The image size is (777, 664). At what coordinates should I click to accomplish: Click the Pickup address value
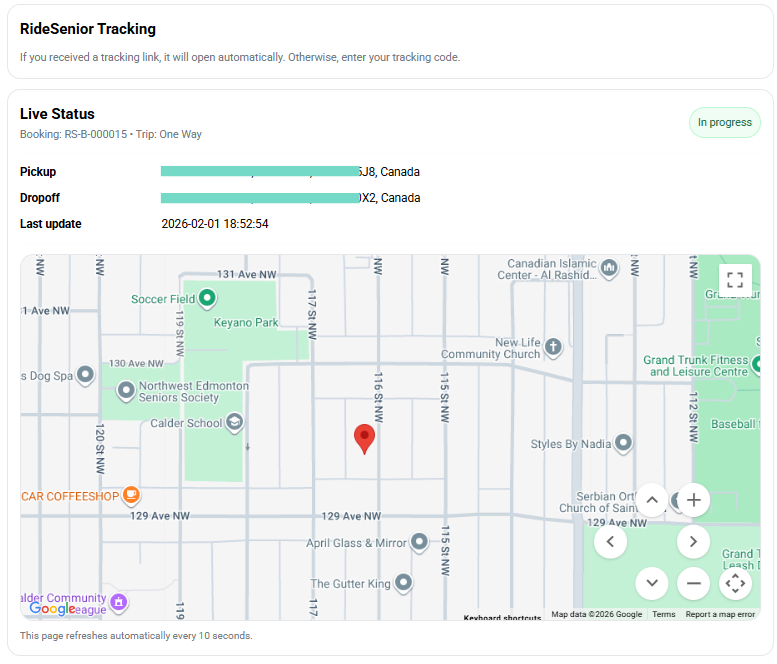[x=290, y=172]
